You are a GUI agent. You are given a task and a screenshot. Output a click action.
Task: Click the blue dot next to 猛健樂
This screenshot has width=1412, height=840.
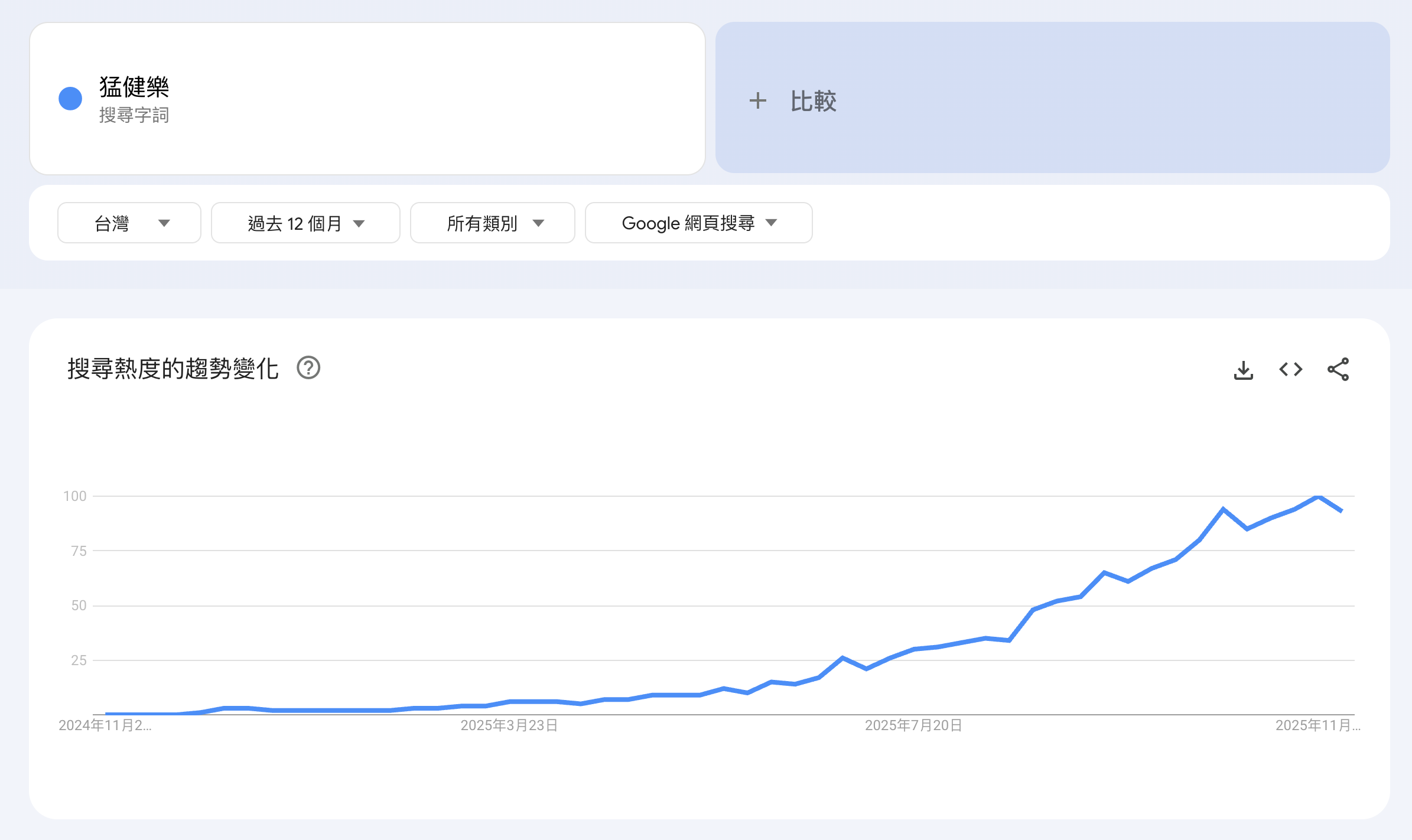[x=70, y=99]
